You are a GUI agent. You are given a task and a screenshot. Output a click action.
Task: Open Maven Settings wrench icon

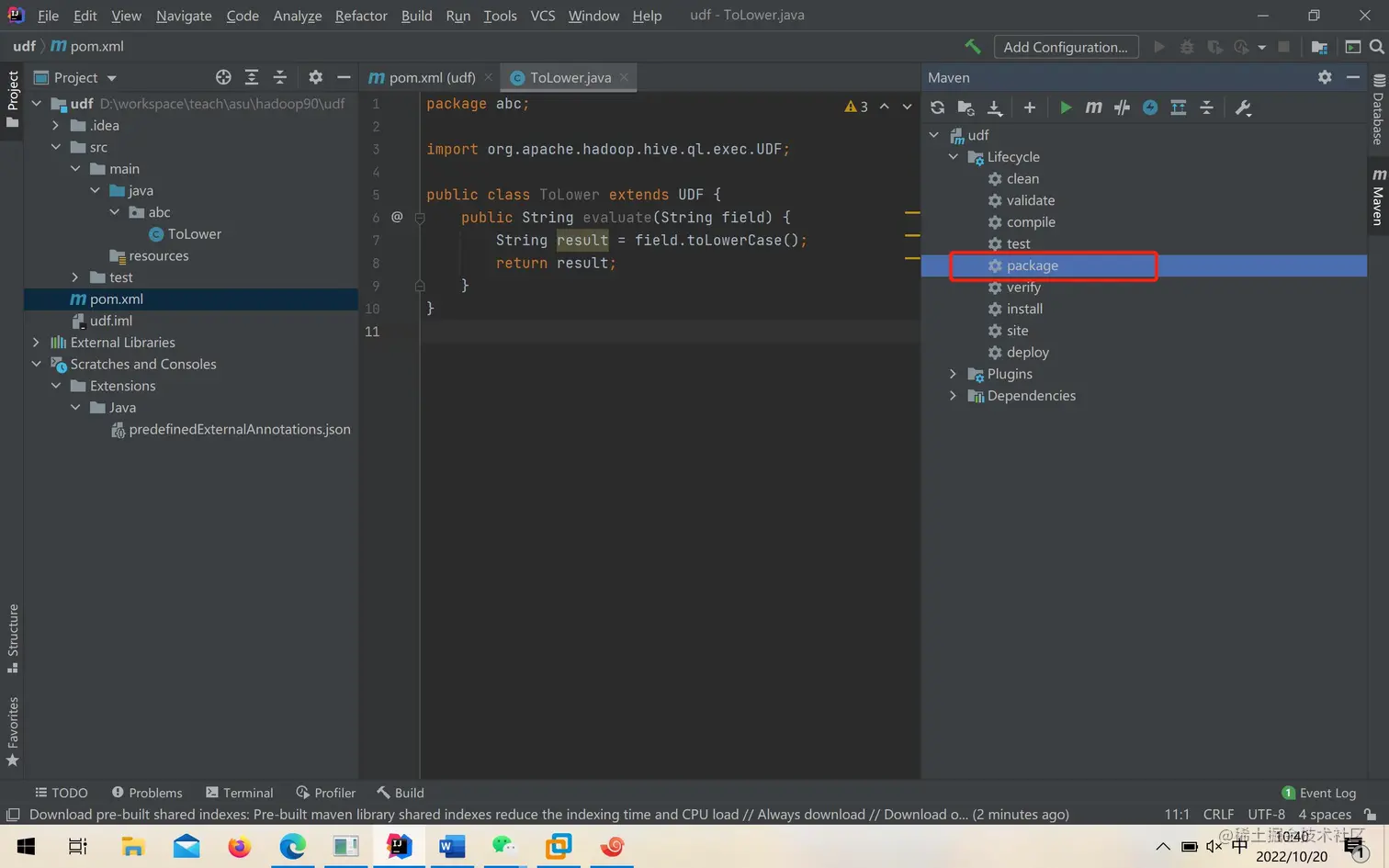pyautogui.click(x=1243, y=107)
